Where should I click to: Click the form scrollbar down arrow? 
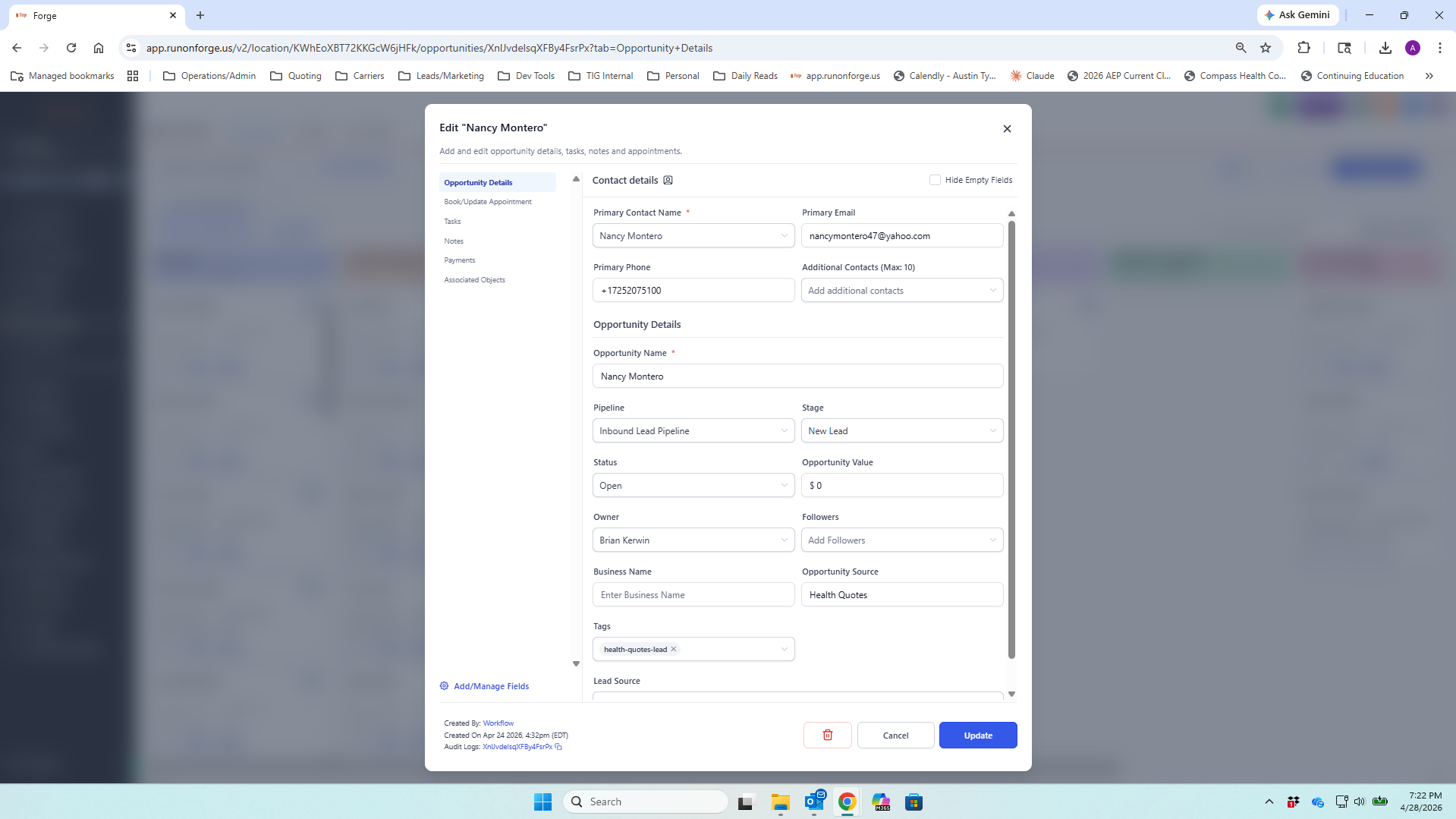click(1011, 695)
